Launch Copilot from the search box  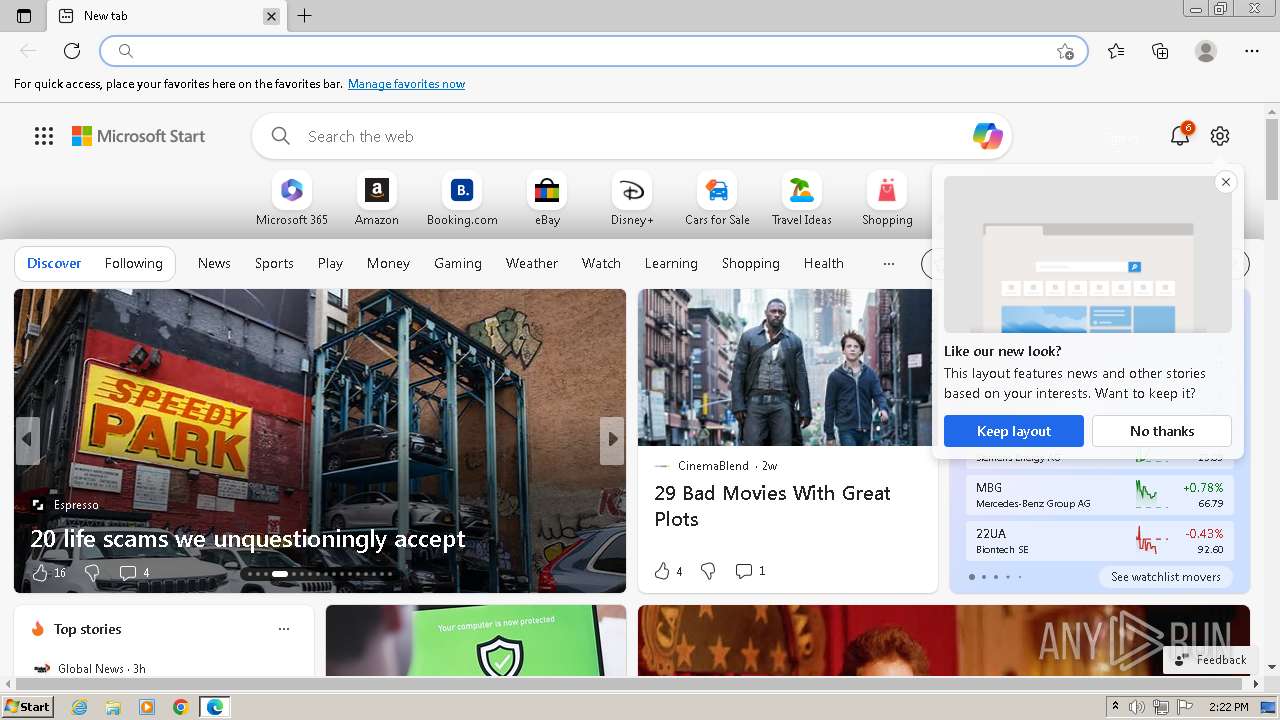coord(987,136)
